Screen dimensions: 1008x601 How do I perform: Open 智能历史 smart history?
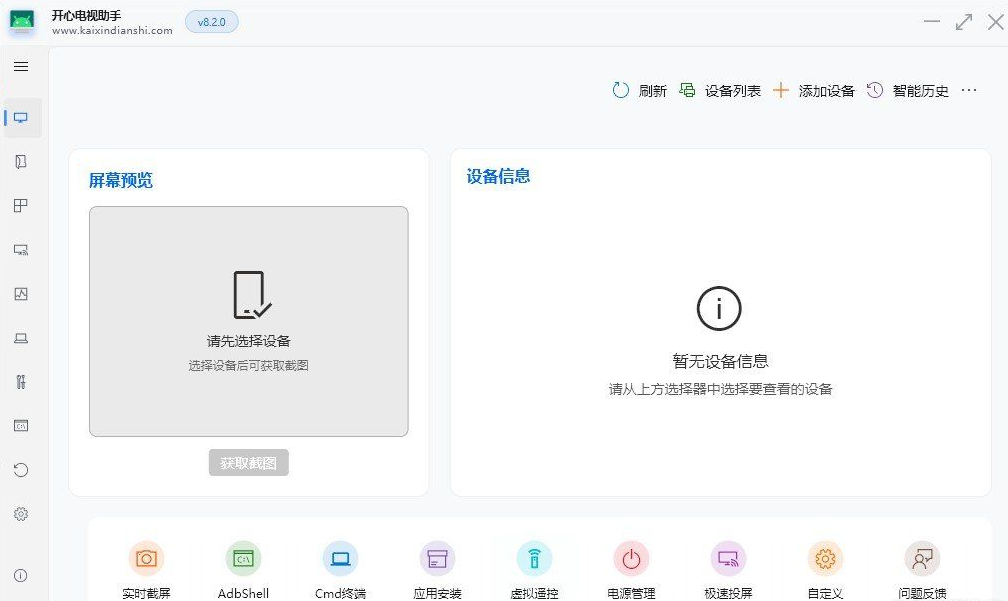click(908, 91)
